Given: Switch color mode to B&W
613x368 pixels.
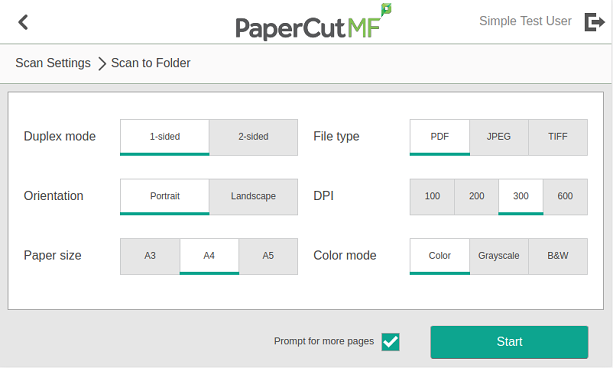Looking at the screenshot, I should (x=558, y=256).
